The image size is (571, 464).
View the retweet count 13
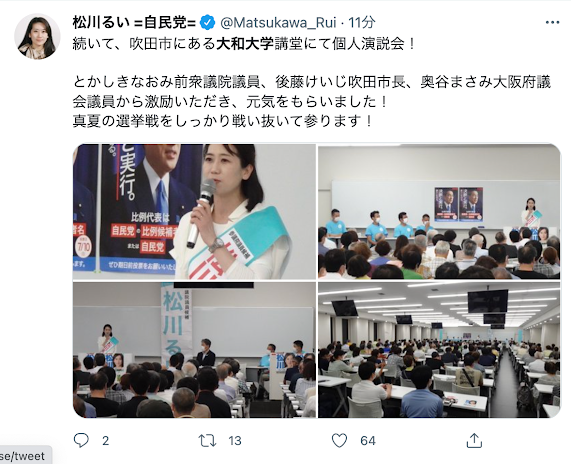[235, 441]
